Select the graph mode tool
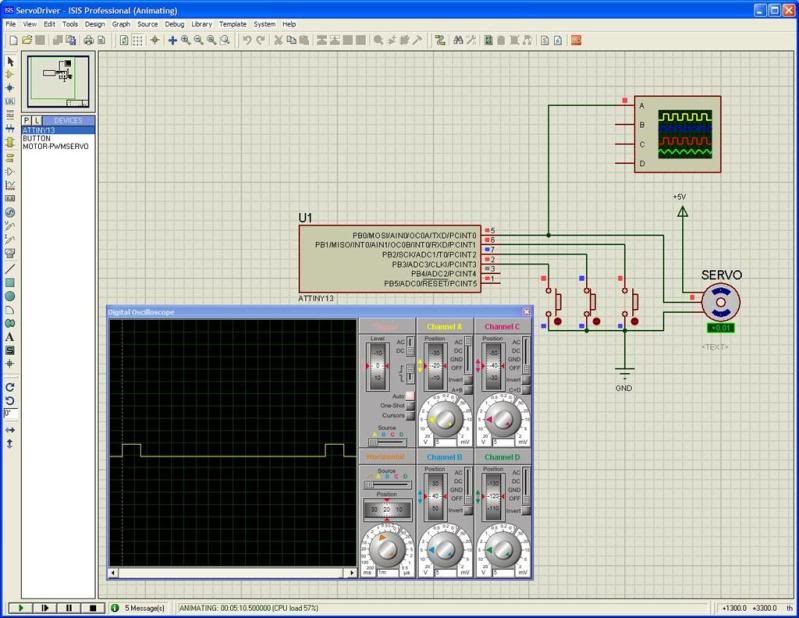Viewport: 799px width, 618px height. tap(10, 185)
